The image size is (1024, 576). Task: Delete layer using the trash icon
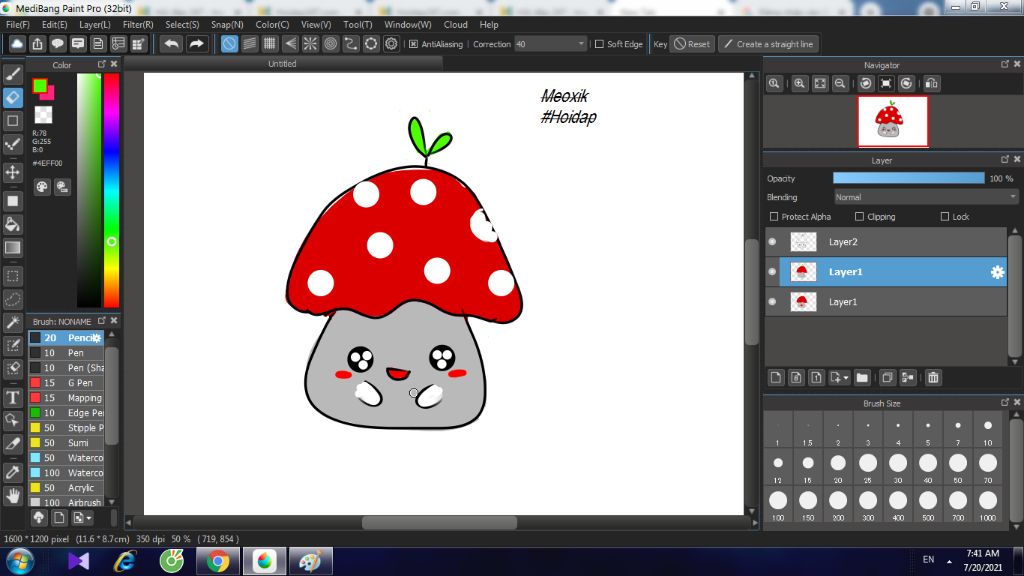(933, 377)
